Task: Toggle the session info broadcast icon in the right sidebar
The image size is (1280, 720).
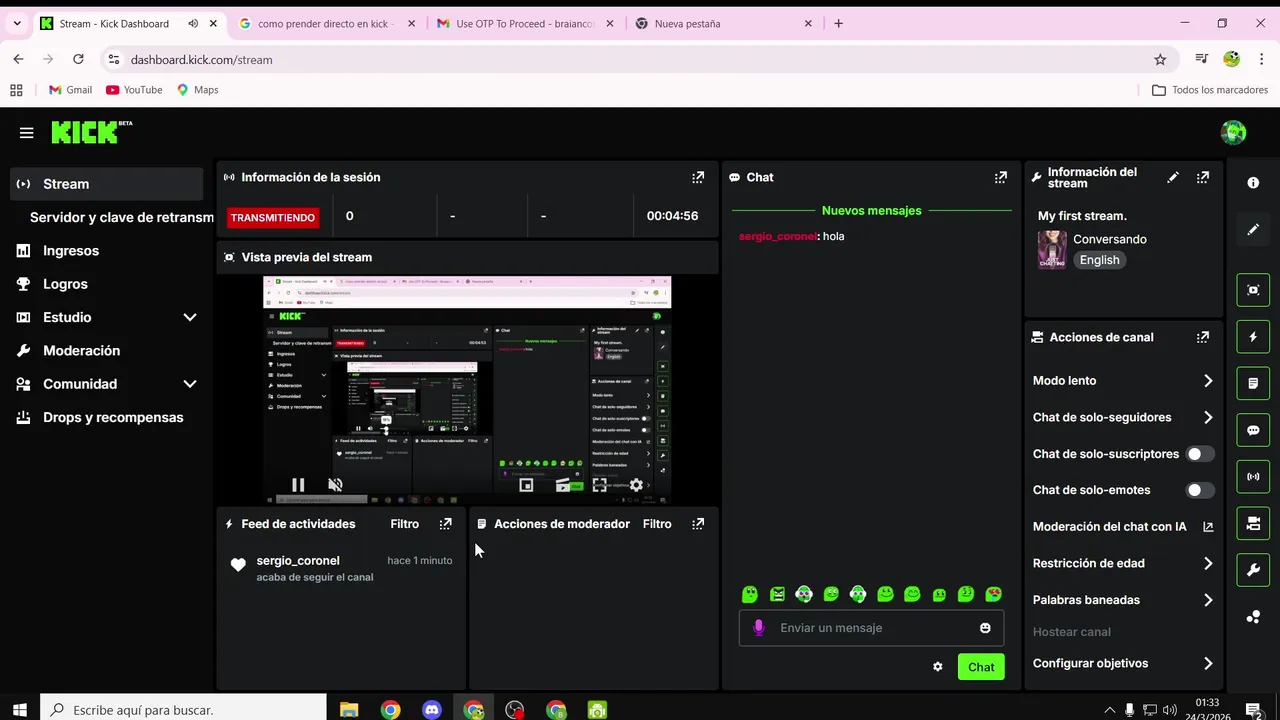Action: (1253, 477)
